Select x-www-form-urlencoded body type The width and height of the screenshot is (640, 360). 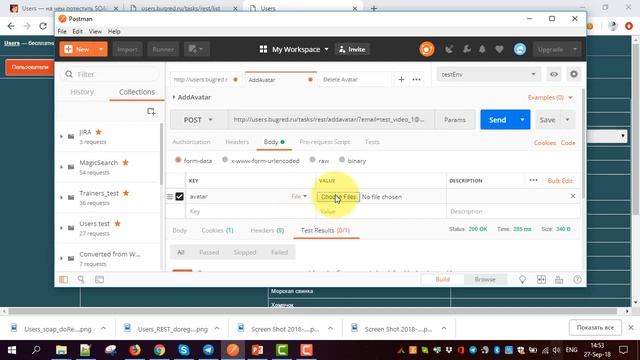(x=225, y=160)
